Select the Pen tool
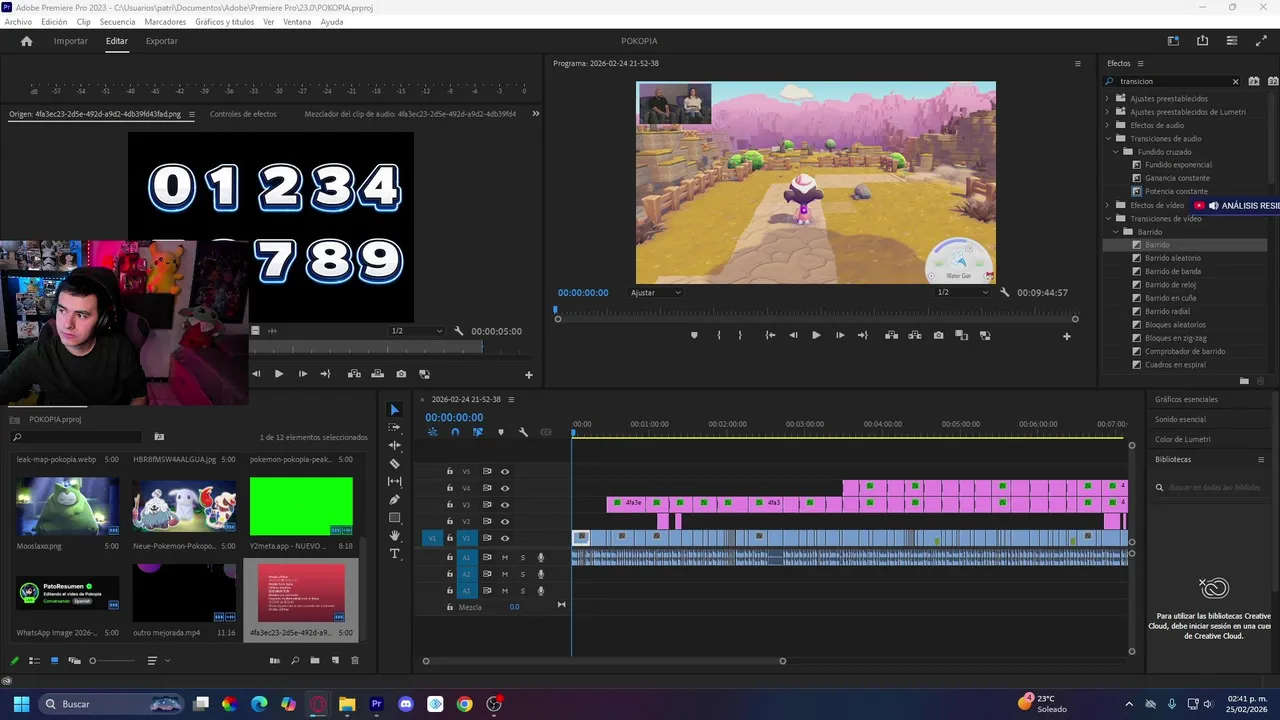The width and height of the screenshot is (1280, 720). click(x=394, y=499)
